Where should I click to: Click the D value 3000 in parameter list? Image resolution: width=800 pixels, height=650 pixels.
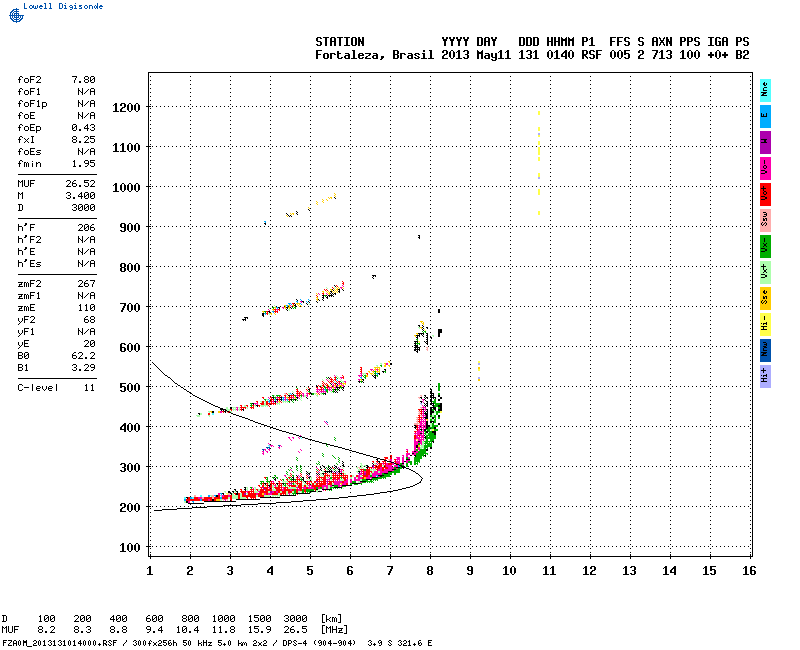(83, 208)
